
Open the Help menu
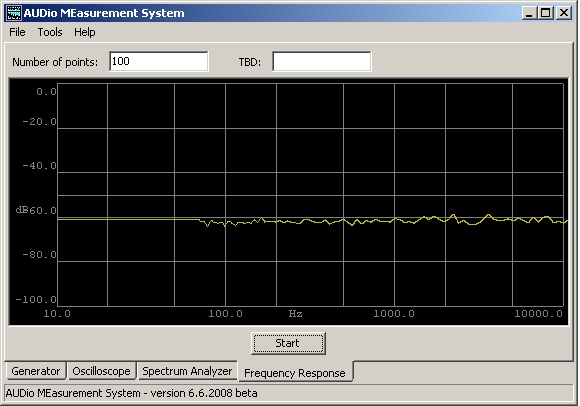85,32
